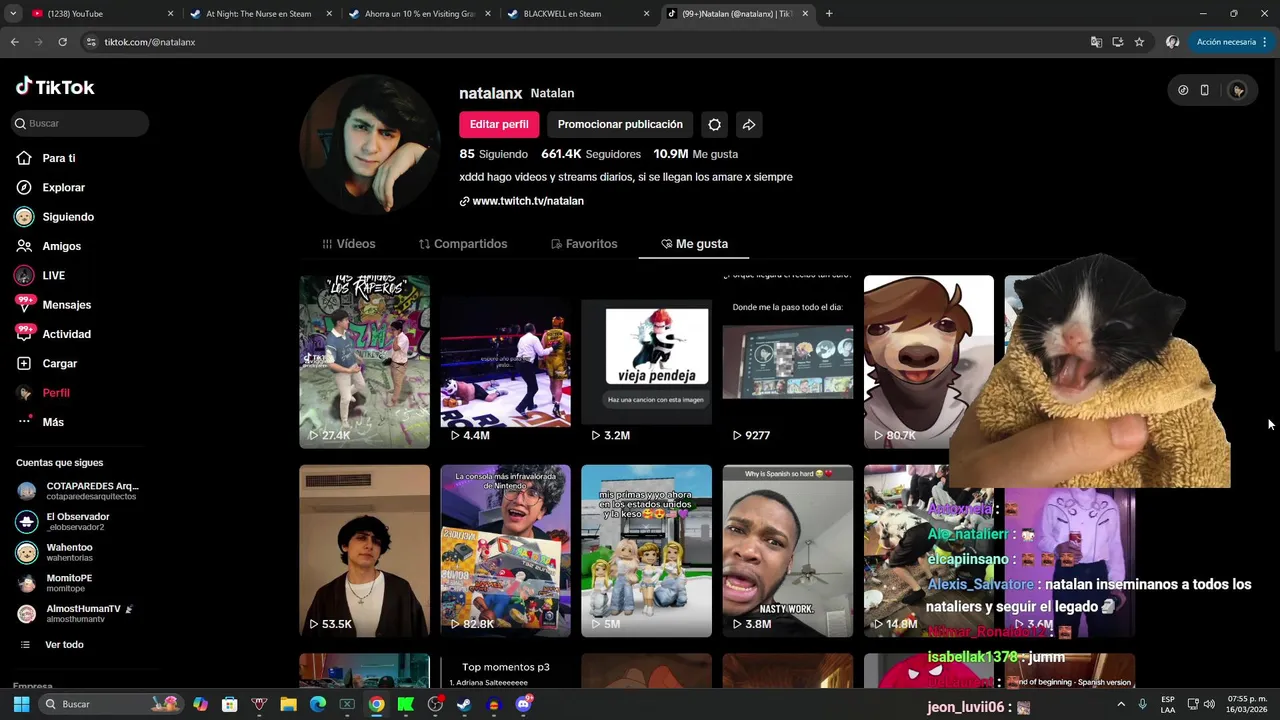The width and height of the screenshot is (1280, 720).
Task: Open the wrestling video with 4.4M views
Action: coord(505,362)
